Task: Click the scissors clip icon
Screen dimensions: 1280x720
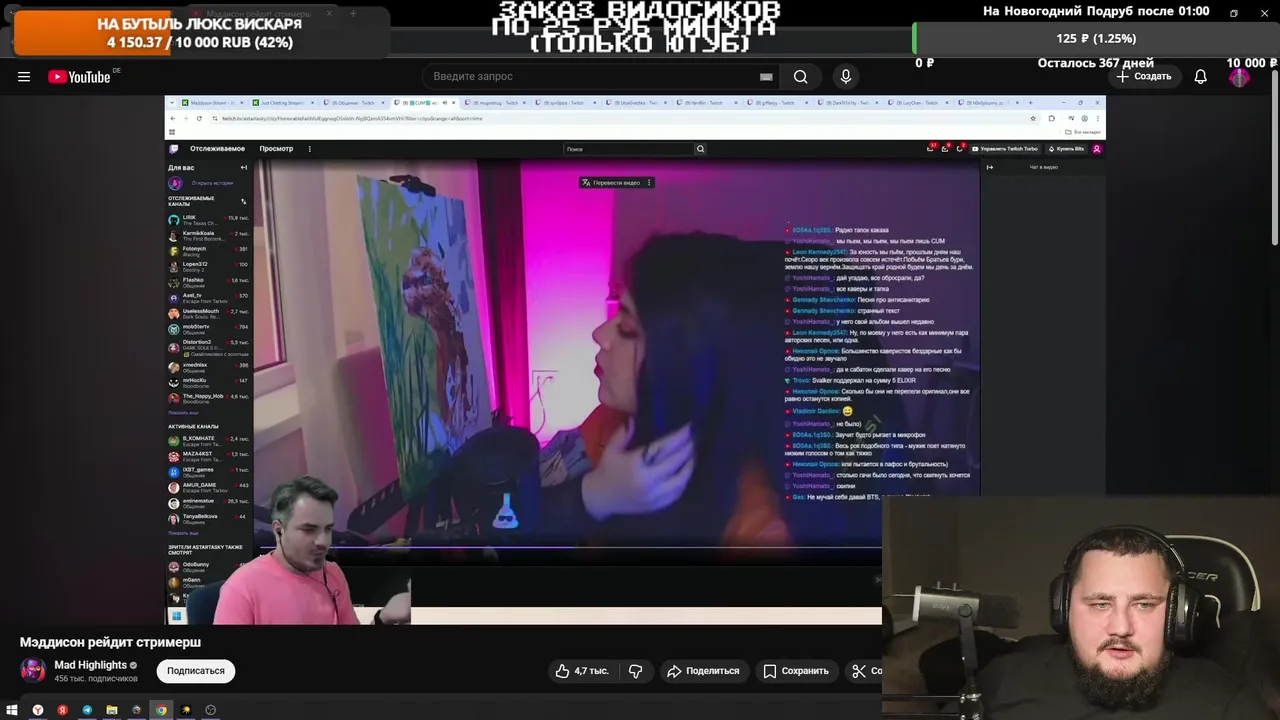Action: click(x=858, y=671)
